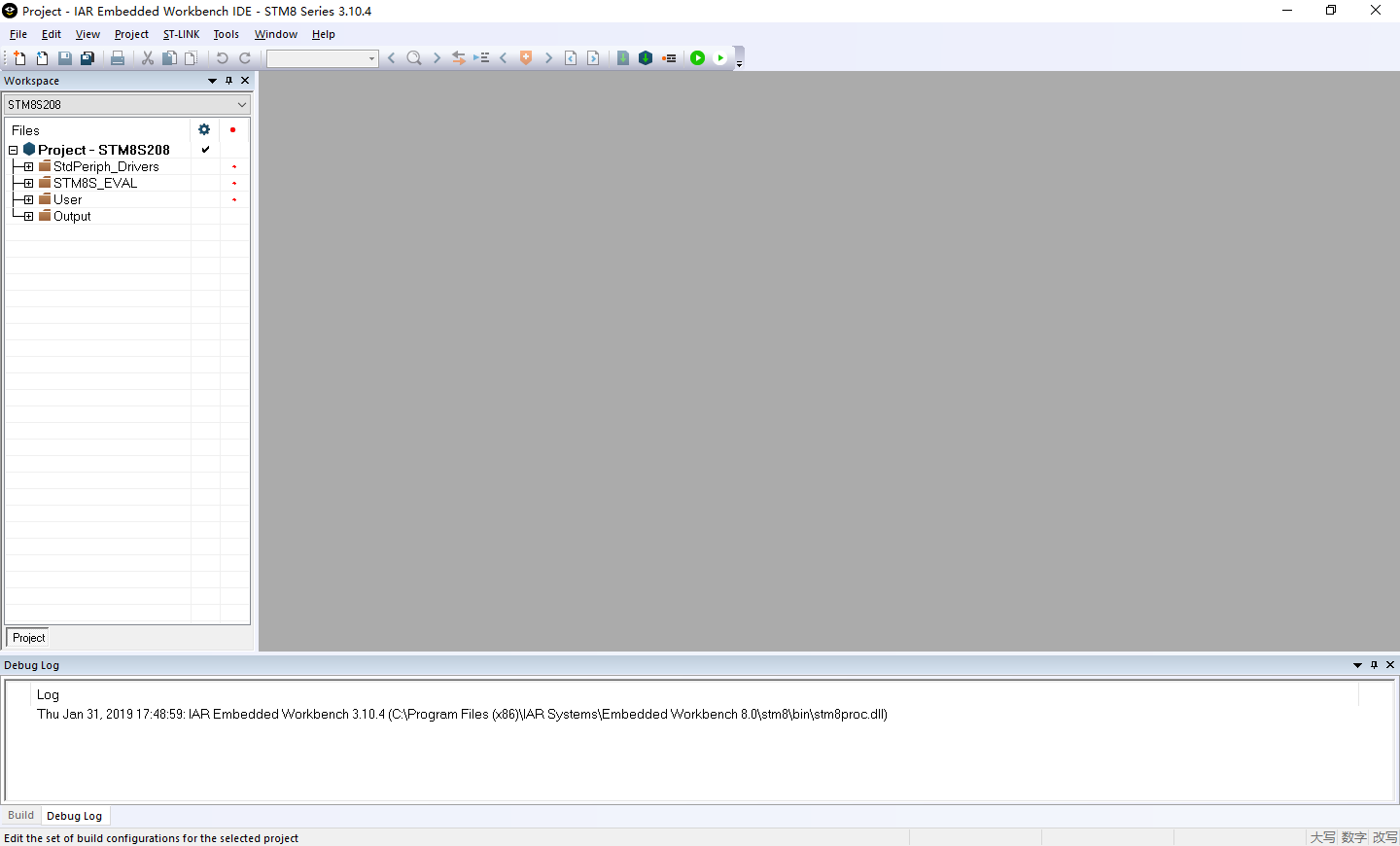
Task: Print using the printer toolbar icon
Action: pos(118,58)
